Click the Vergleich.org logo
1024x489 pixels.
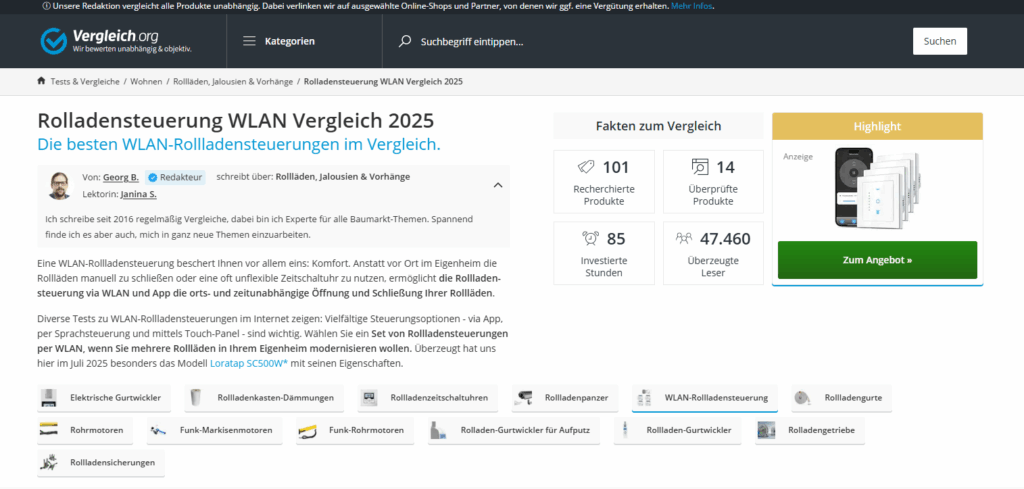tap(115, 41)
